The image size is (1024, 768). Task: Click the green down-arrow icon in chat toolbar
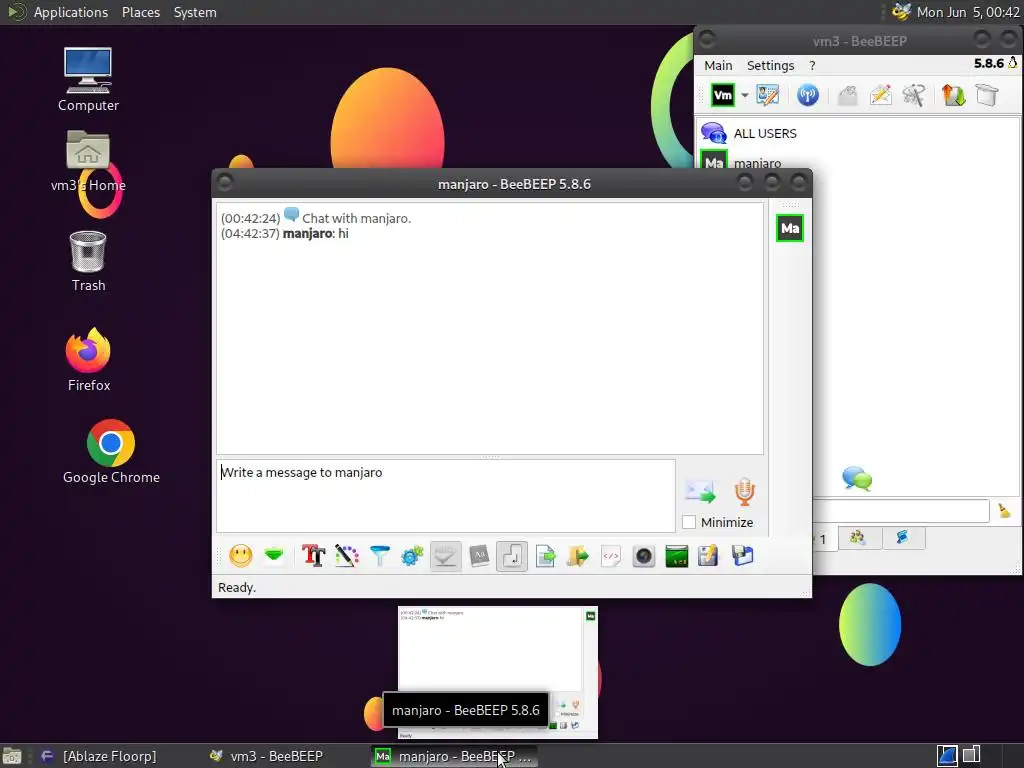[x=274, y=556]
